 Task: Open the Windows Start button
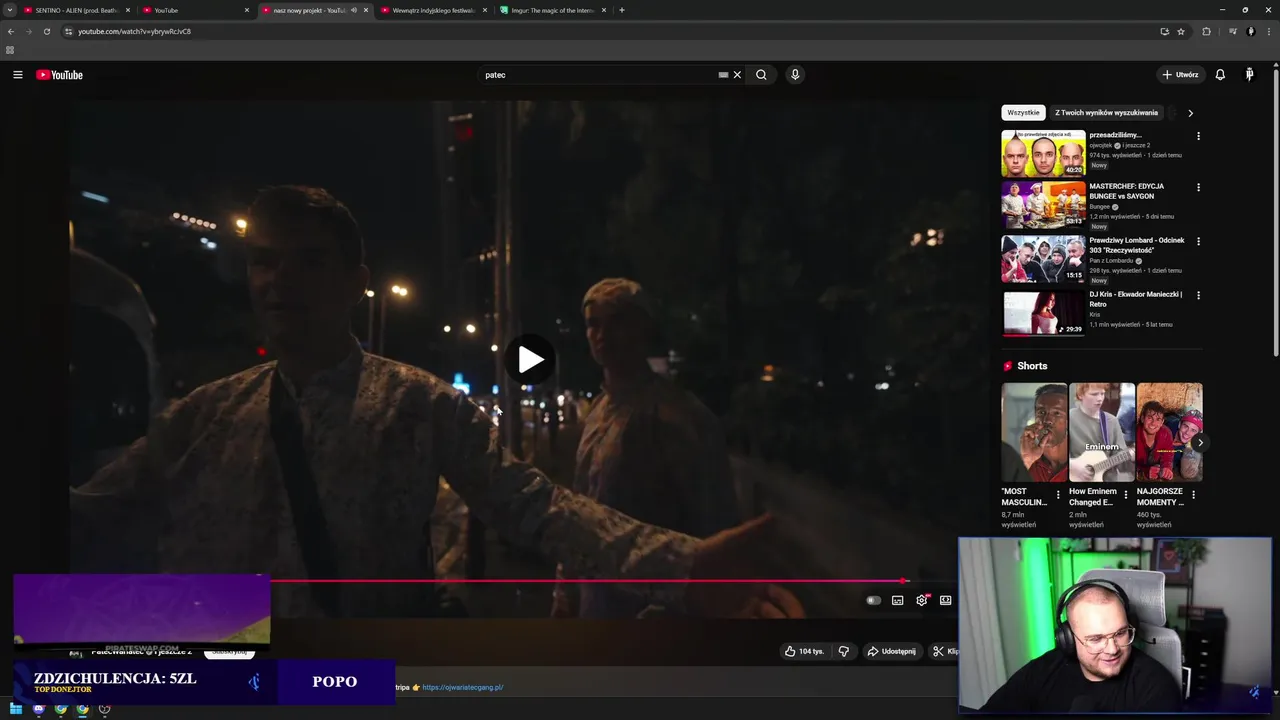(x=16, y=709)
